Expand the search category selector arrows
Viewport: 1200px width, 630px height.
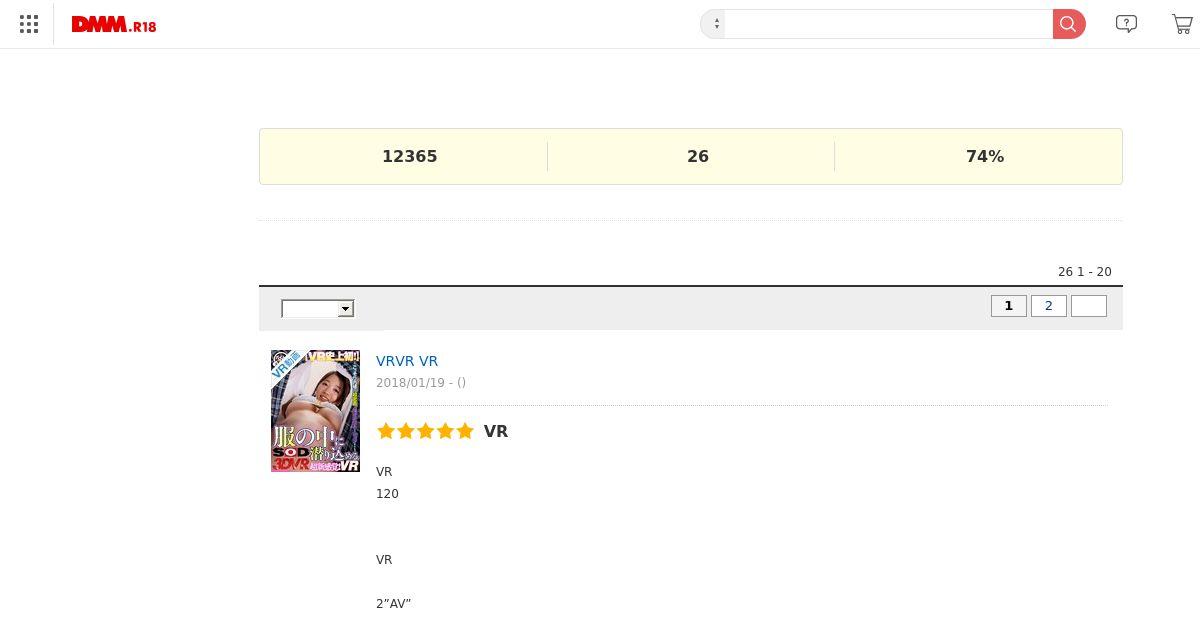click(714, 24)
